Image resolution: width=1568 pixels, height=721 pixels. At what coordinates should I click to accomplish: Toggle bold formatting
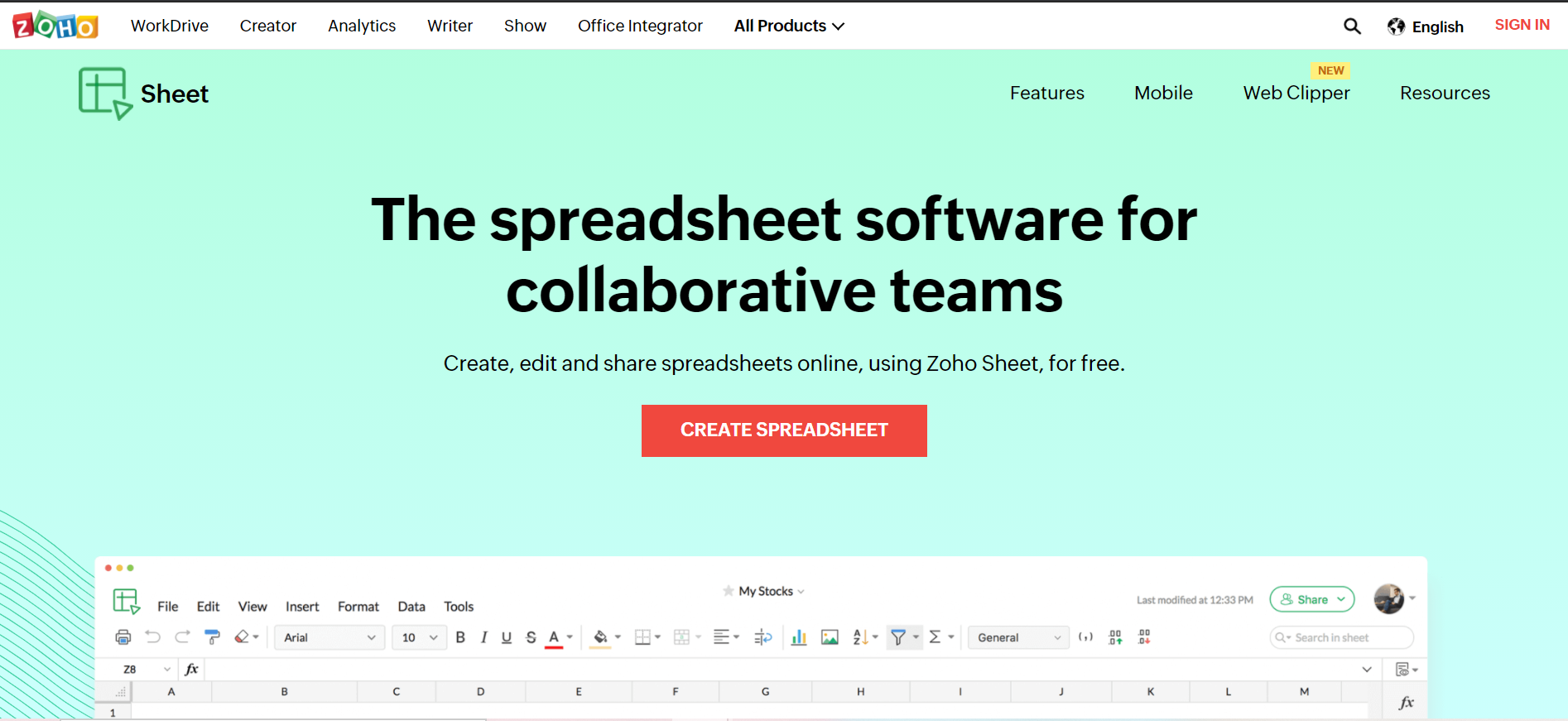click(460, 637)
